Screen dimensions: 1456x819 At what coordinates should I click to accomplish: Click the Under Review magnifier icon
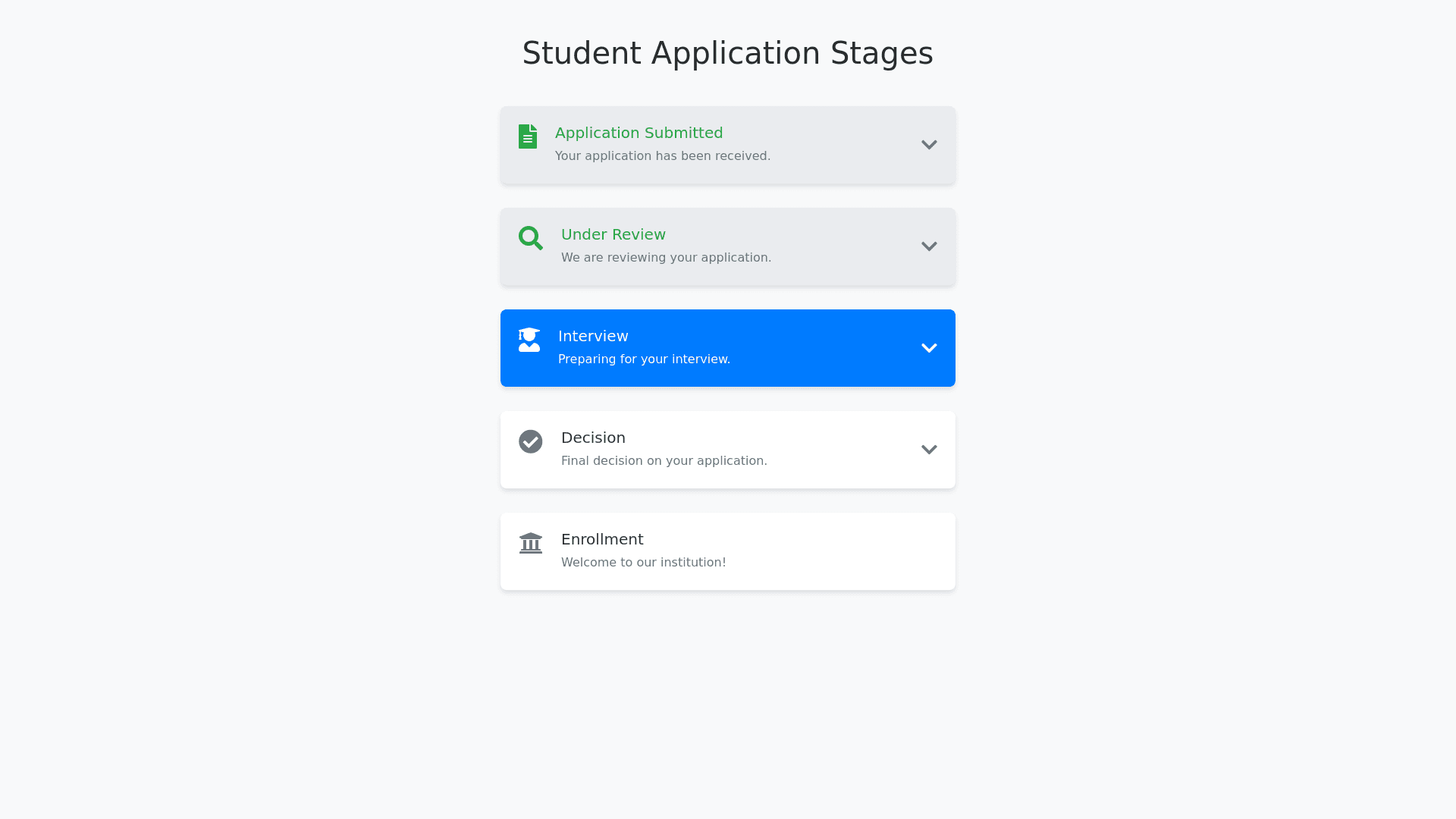click(x=531, y=238)
